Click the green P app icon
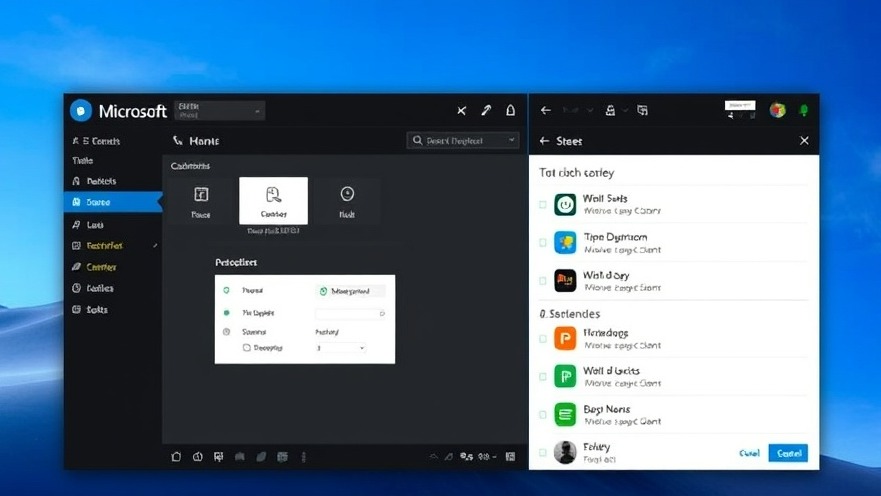The image size is (881, 496). click(565, 376)
